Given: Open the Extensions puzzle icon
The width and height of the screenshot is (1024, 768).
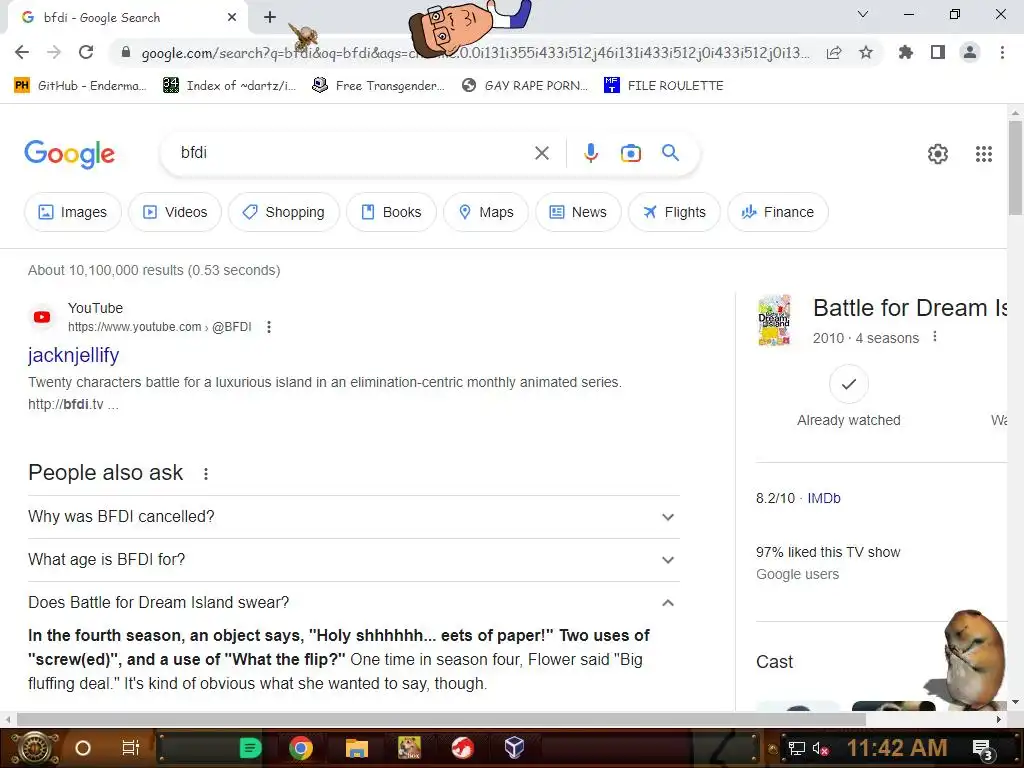Looking at the screenshot, I should [906, 52].
